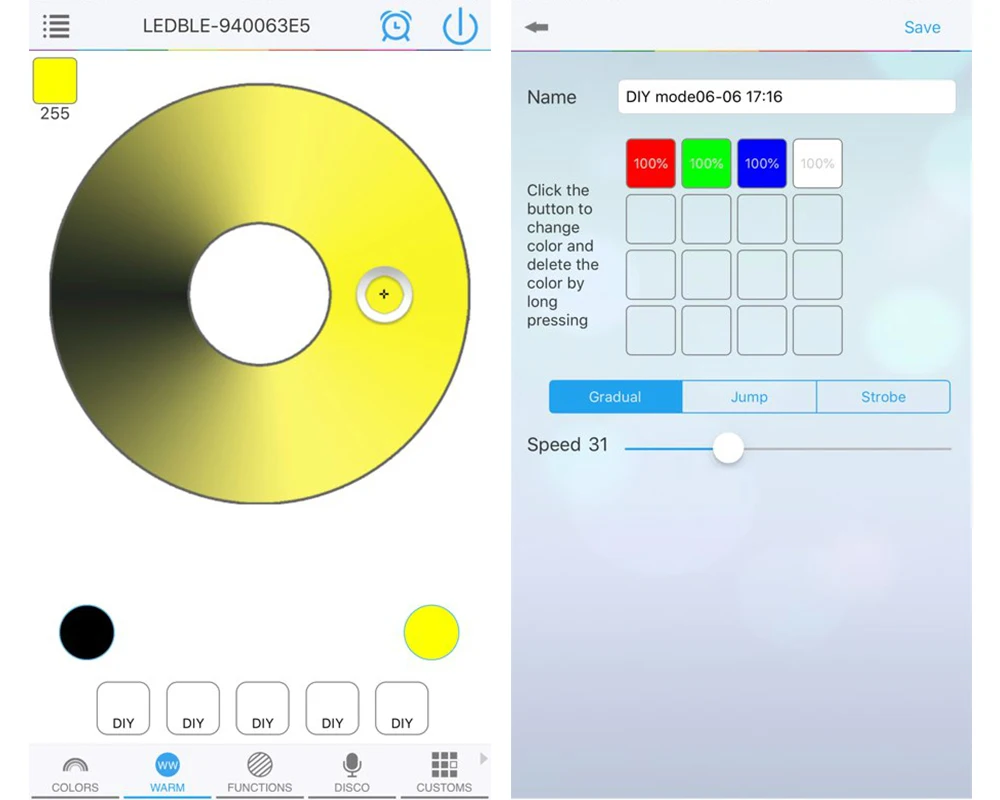The width and height of the screenshot is (1000, 800).
Task: Click the white 100% color slot
Action: click(x=818, y=163)
